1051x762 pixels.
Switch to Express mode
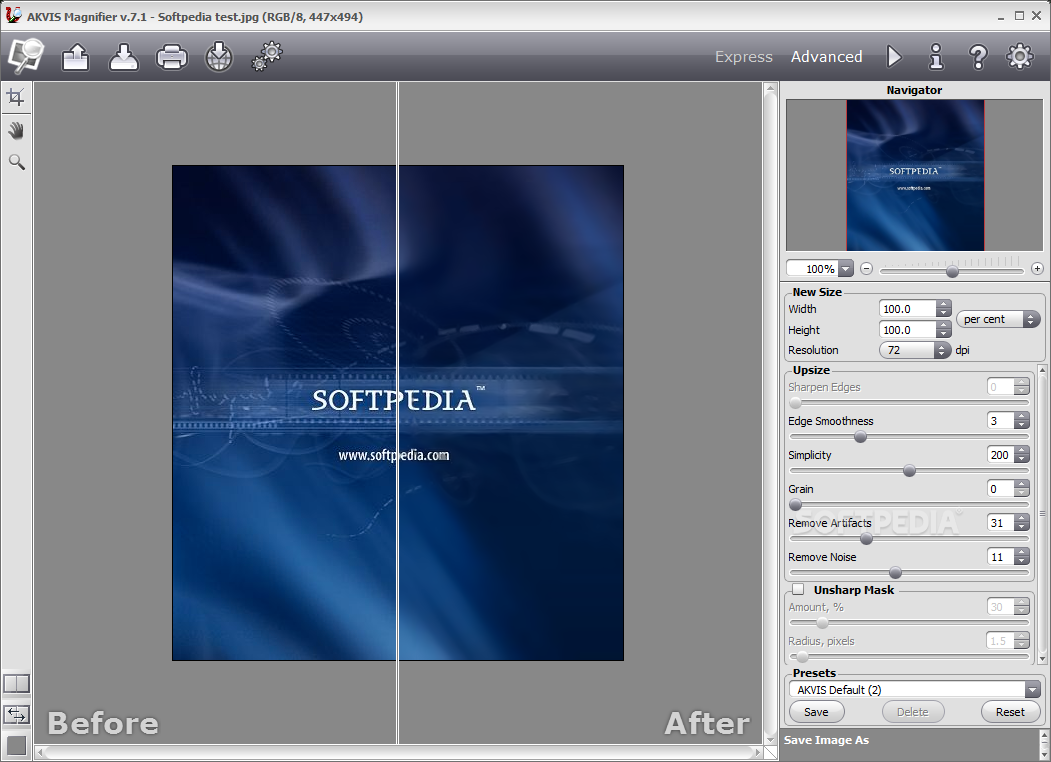click(x=743, y=57)
